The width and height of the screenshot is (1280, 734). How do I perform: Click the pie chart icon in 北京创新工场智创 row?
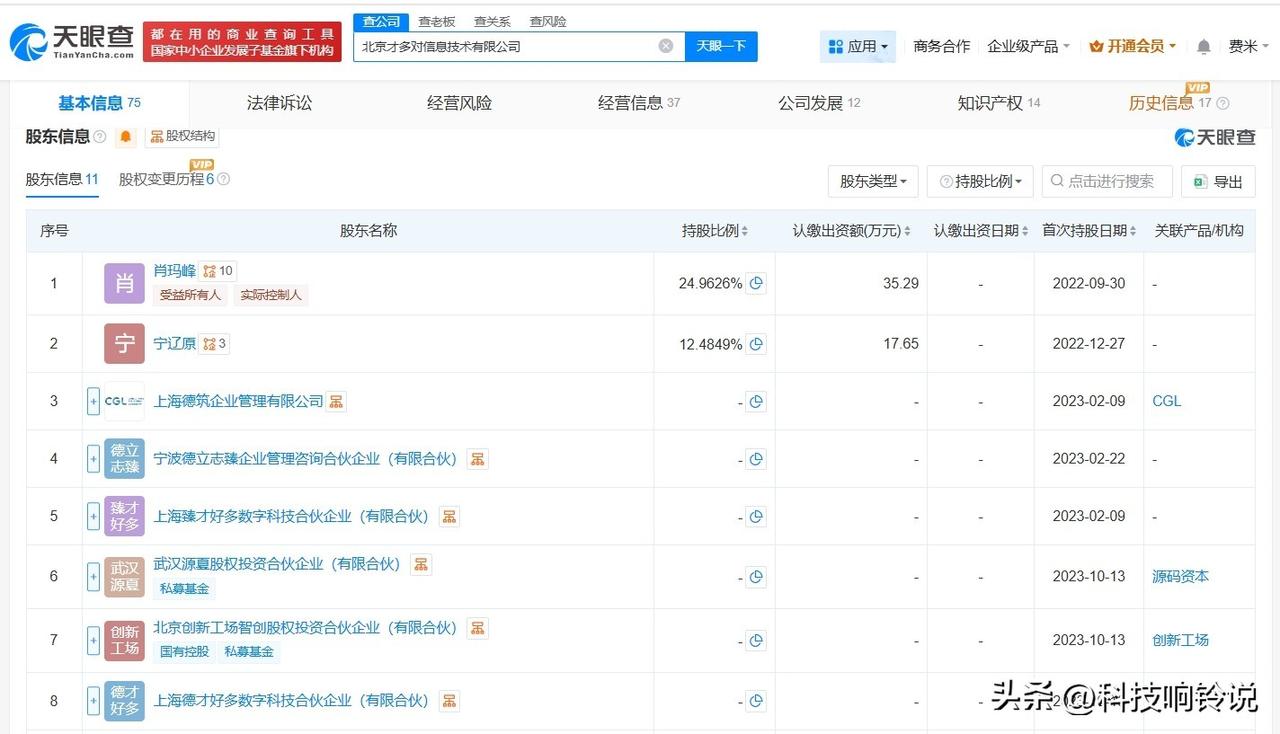pos(757,641)
